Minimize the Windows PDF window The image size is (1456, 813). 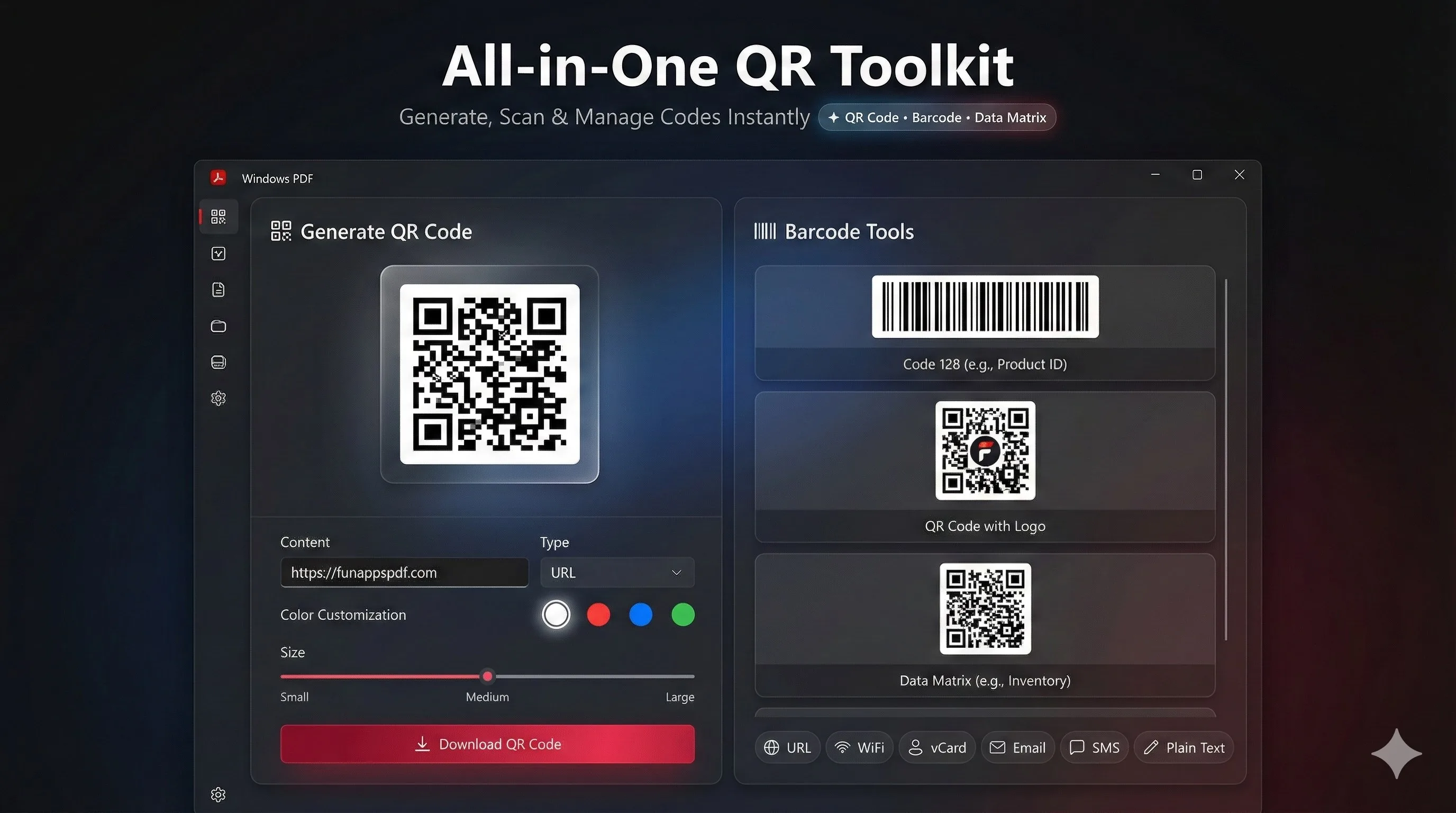[x=1155, y=175]
